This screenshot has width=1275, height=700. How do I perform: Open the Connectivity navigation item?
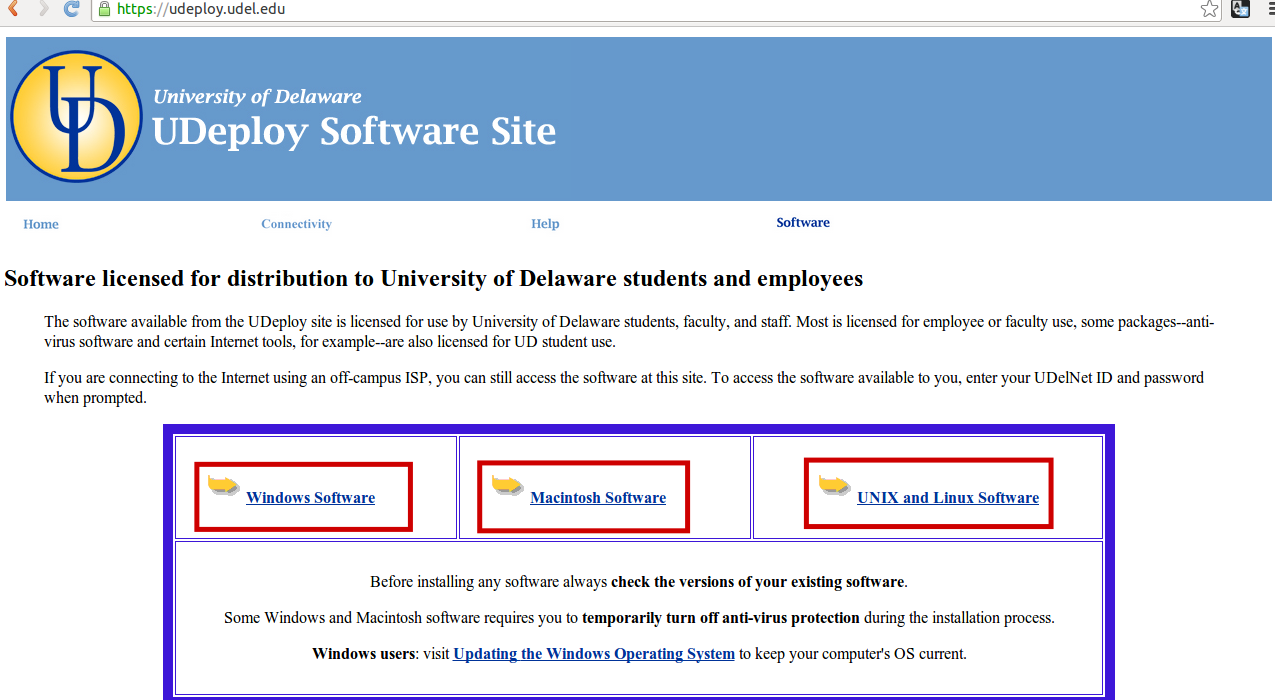coord(296,224)
